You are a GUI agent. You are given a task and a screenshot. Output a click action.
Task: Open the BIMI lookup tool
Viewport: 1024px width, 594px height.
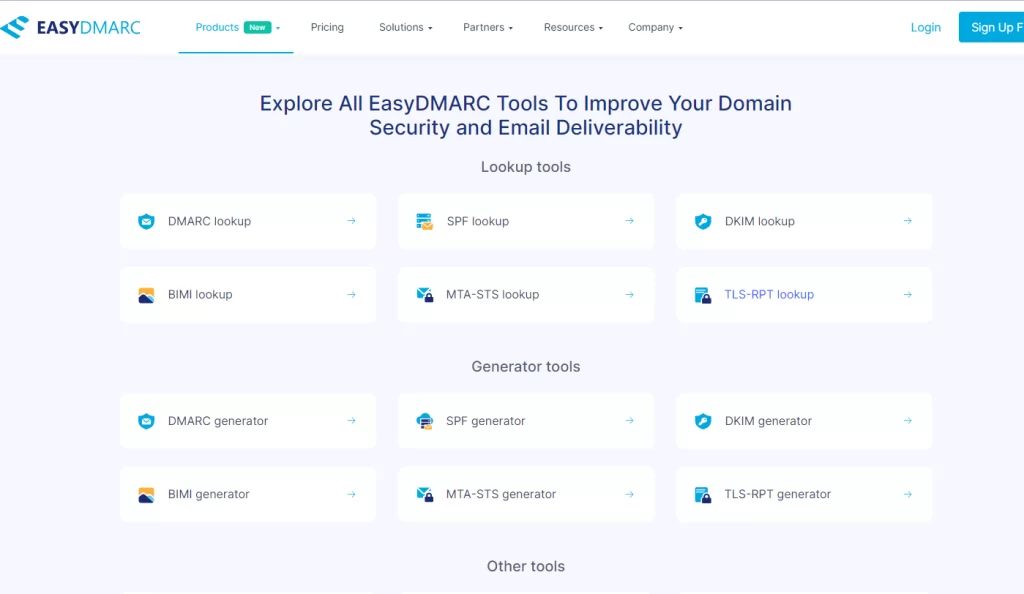coord(248,295)
